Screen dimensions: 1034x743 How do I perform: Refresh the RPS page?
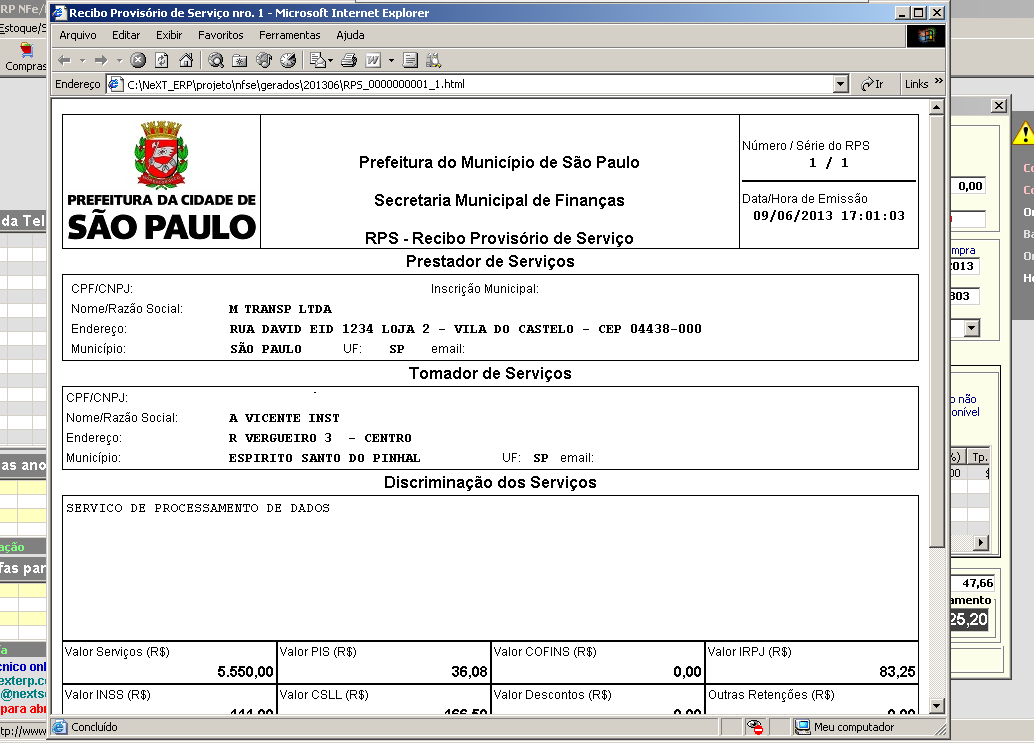(161, 60)
